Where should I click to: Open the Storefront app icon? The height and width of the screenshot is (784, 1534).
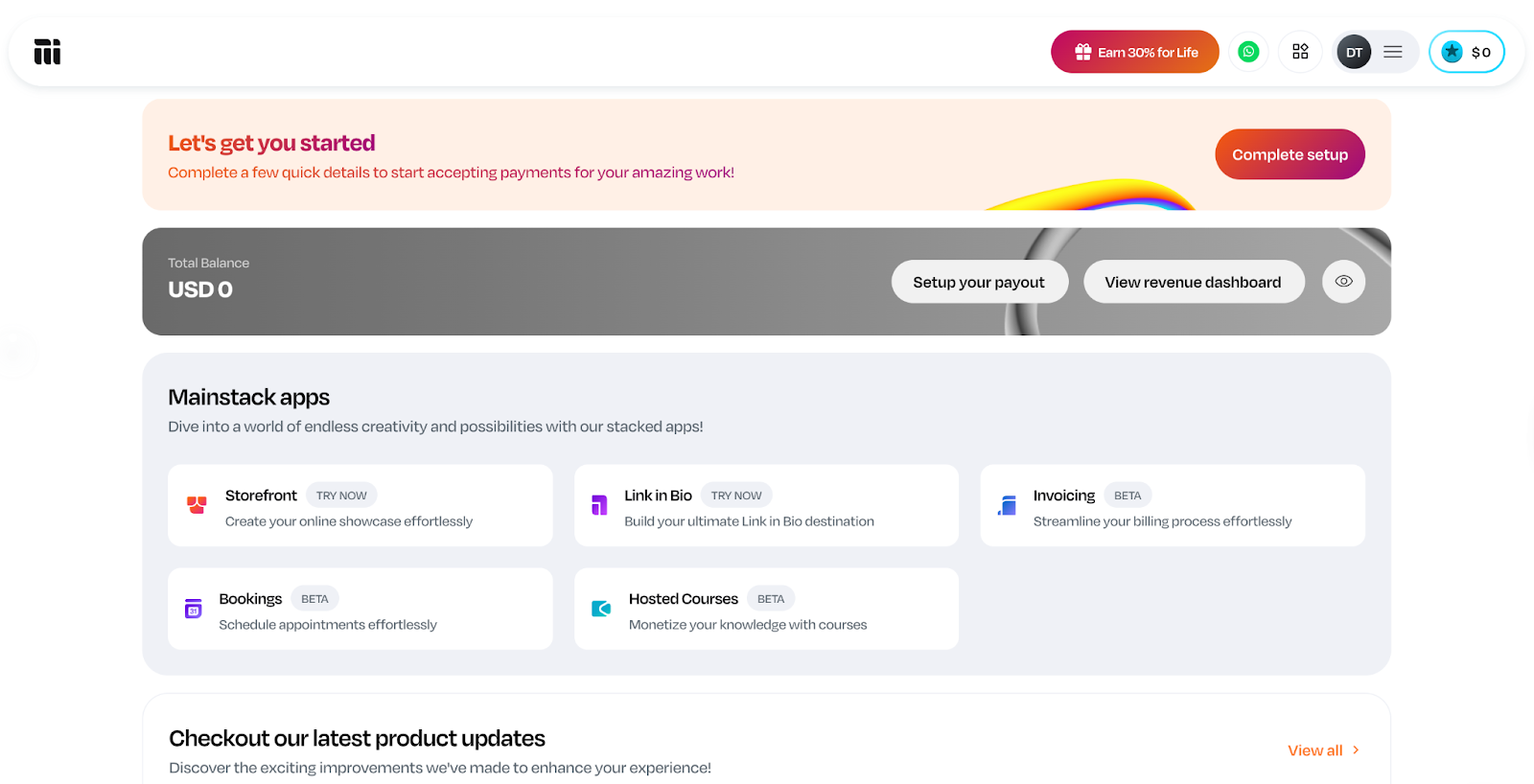(x=196, y=505)
